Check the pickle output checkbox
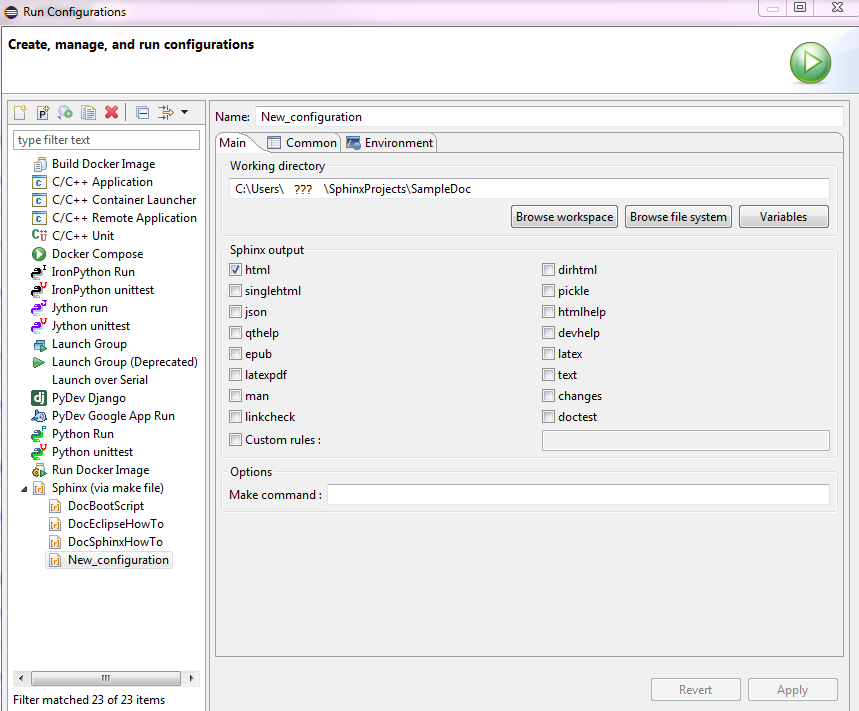 pyautogui.click(x=548, y=290)
